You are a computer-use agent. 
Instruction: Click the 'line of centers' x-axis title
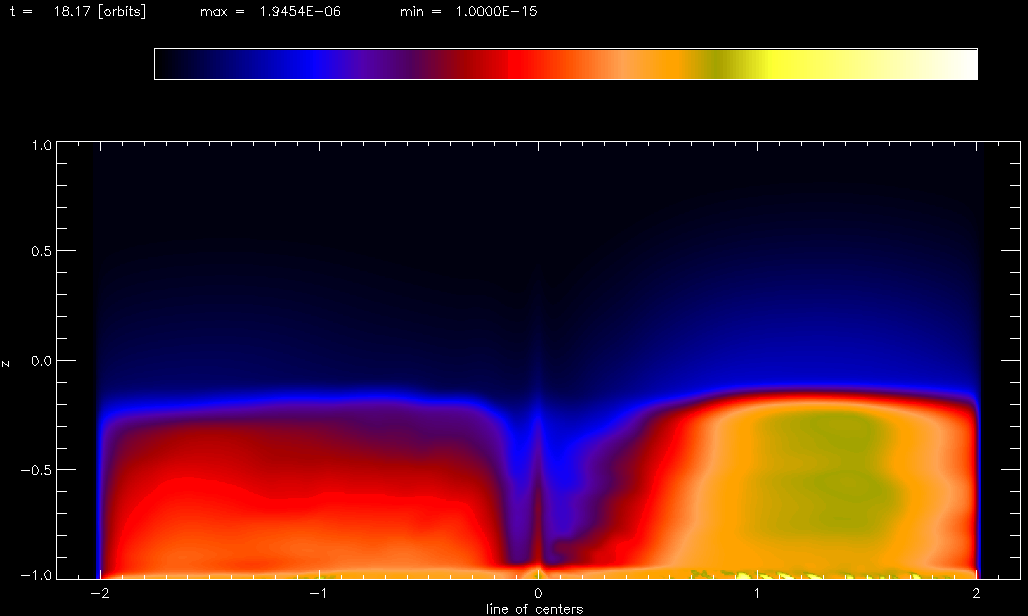pos(534,608)
